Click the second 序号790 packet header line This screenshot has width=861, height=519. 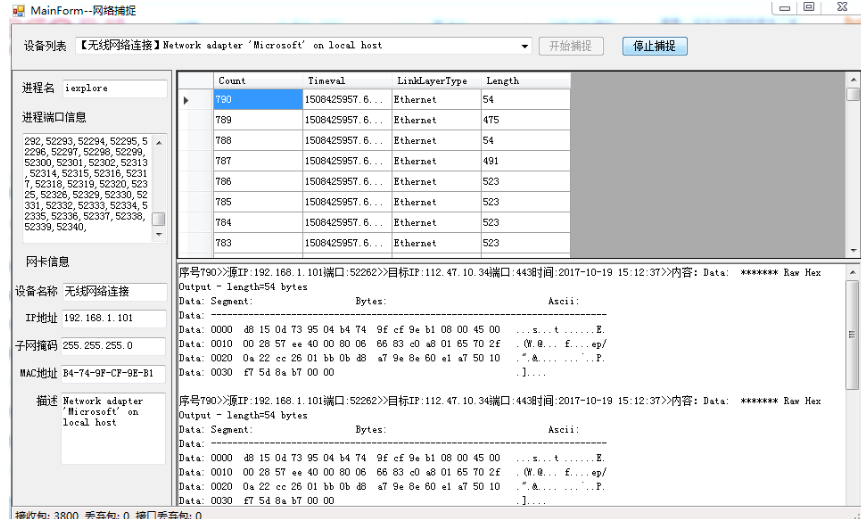(500, 401)
